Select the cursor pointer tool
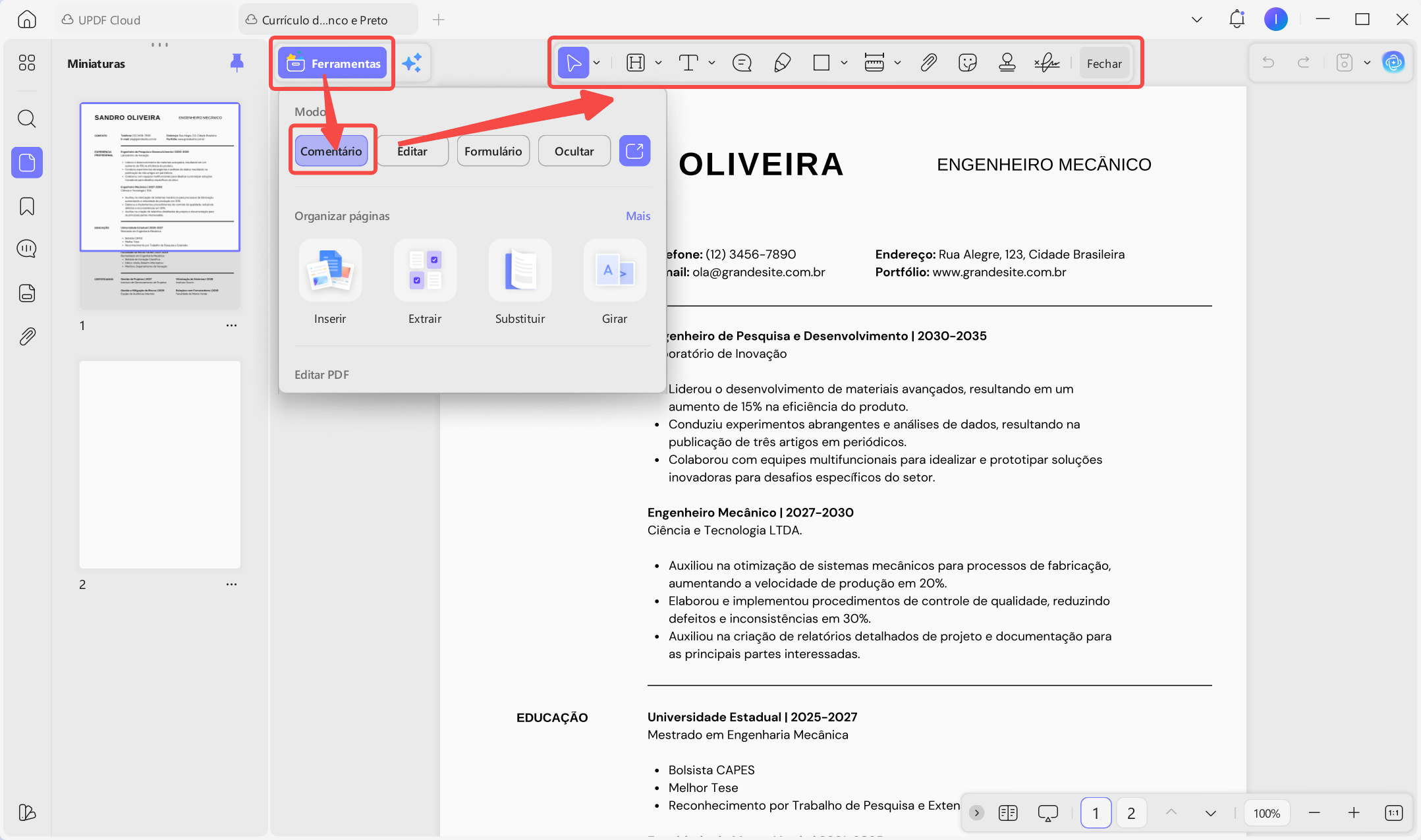 573,63
